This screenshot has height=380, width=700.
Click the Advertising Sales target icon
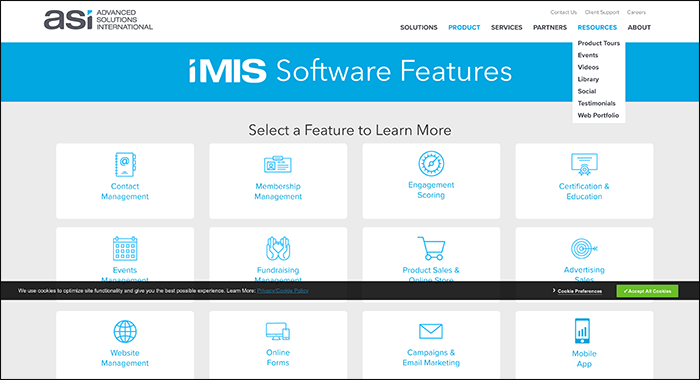pos(584,249)
